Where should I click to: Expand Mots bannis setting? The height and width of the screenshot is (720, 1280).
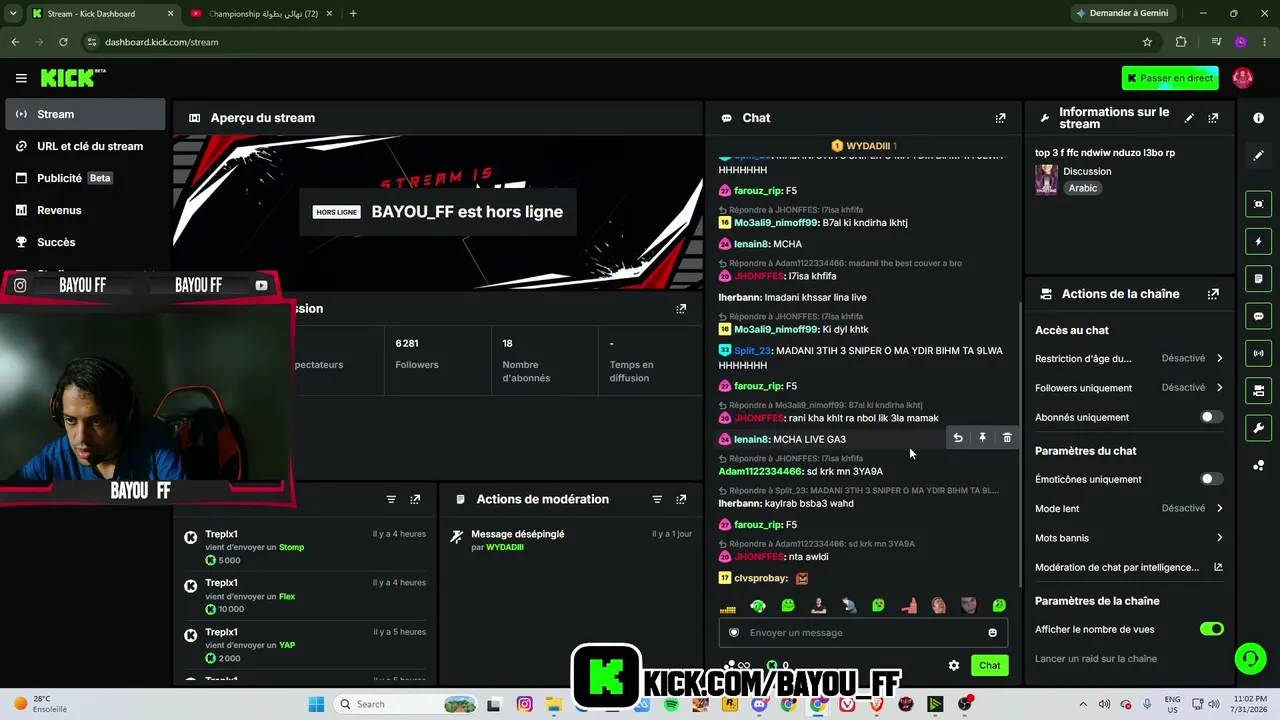tap(1129, 538)
